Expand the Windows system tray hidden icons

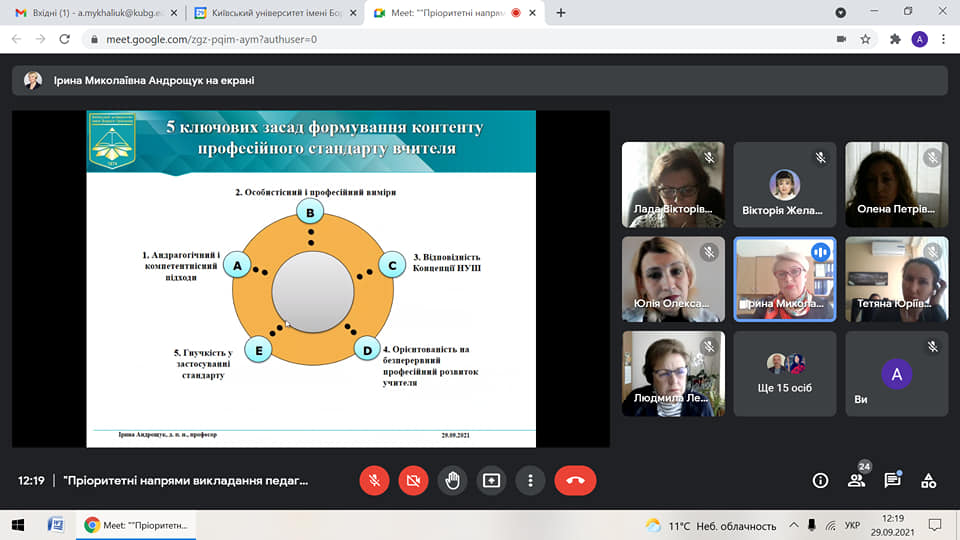794,525
